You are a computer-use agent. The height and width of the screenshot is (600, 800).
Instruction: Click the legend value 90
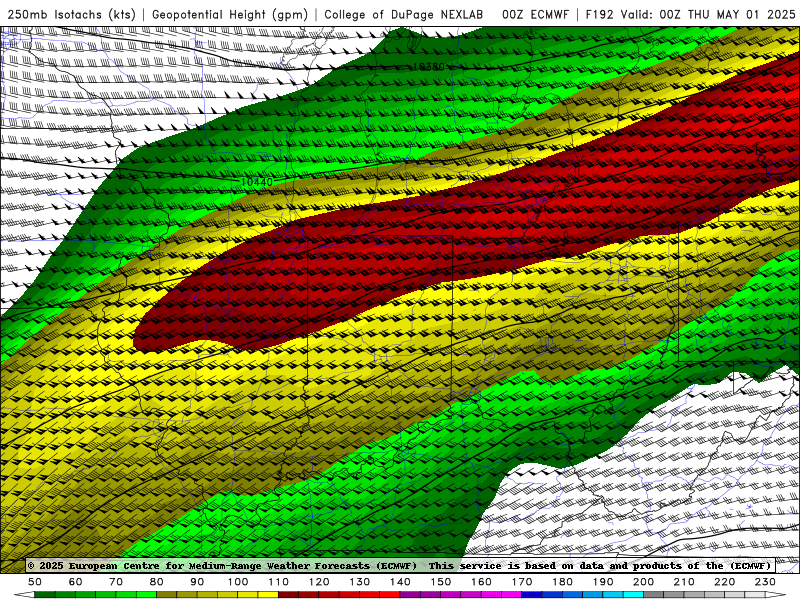point(197,582)
